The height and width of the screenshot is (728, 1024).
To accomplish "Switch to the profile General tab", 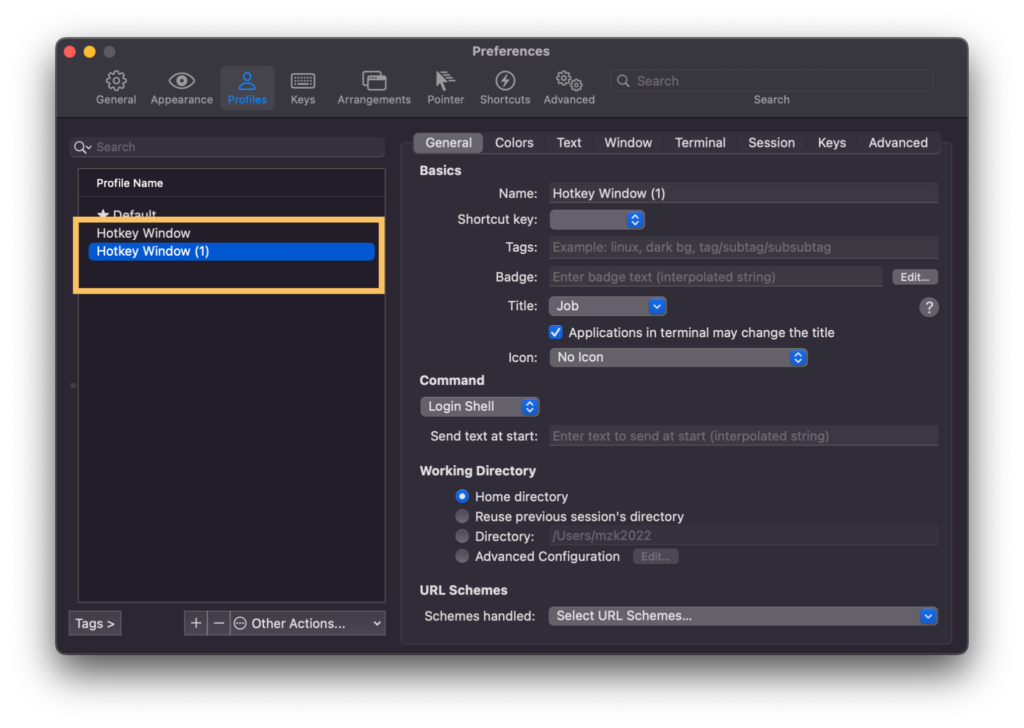I will tap(448, 143).
